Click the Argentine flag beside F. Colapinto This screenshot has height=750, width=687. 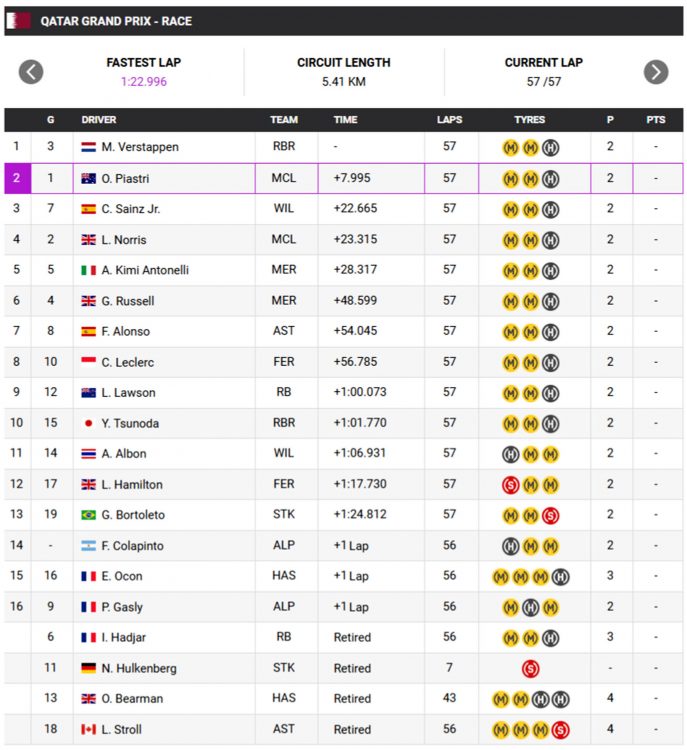coord(89,546)
